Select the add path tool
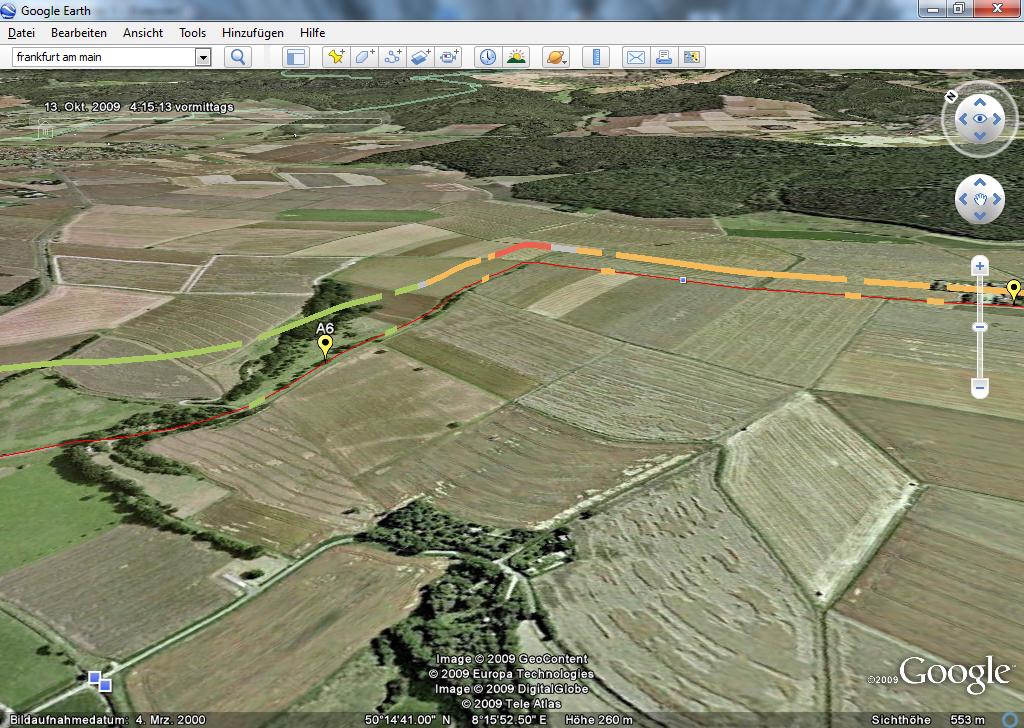This screenshot has height=728, width=1024. click(x=392, y=57)
